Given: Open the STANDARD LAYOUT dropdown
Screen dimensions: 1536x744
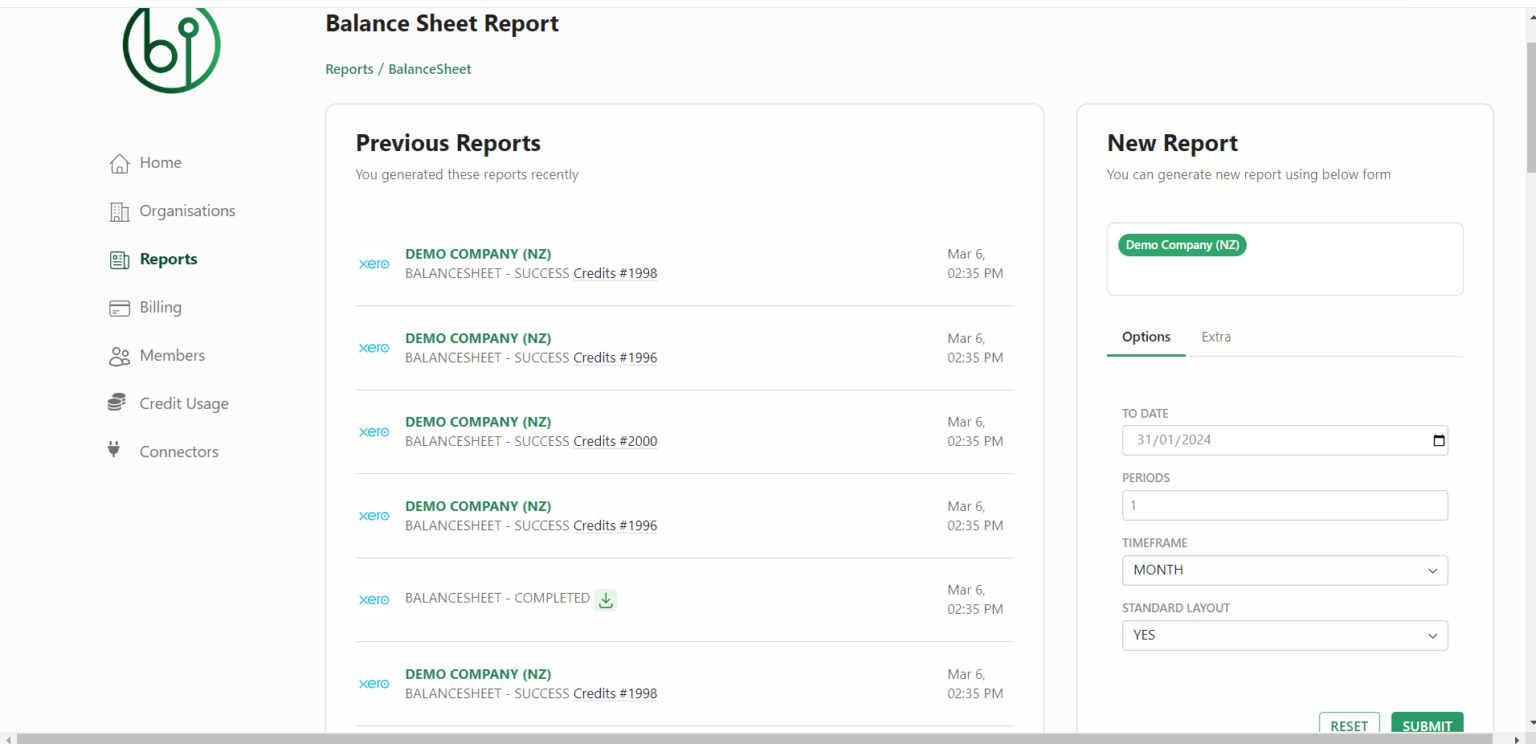Looking at the screenshot, I should (x=1284, y=635).
